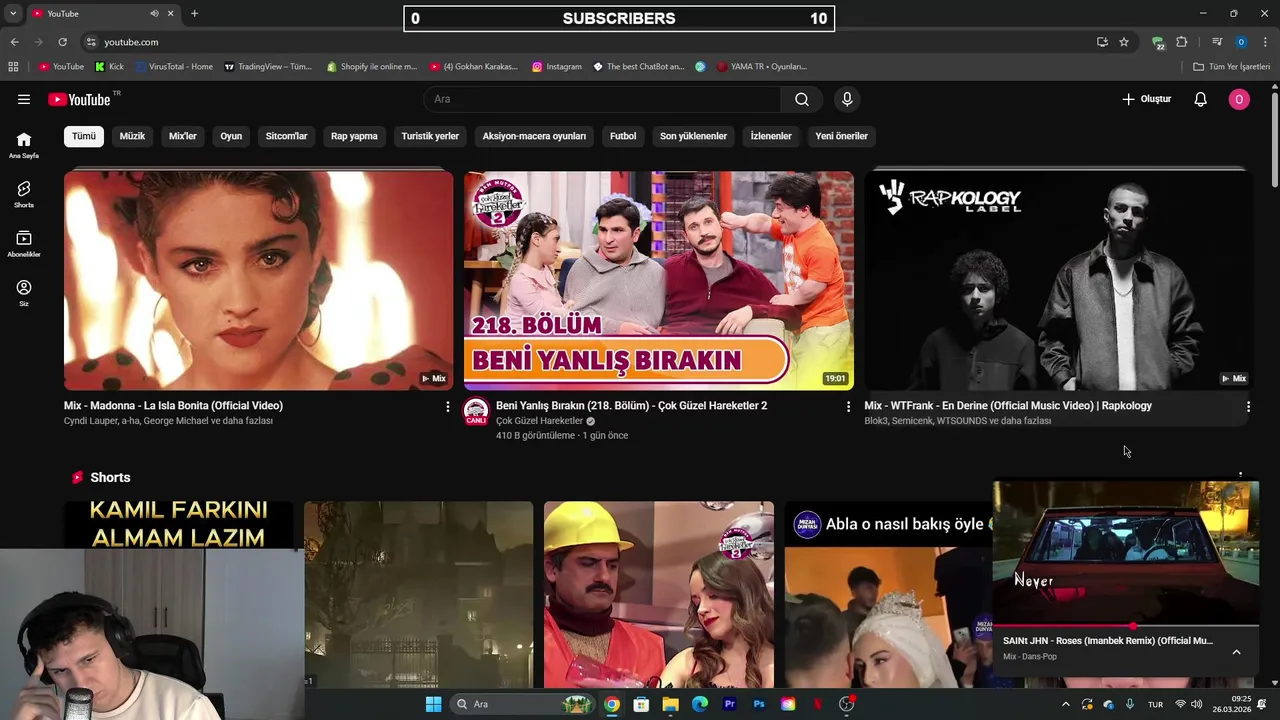1280x720 pixels.
Task: Select the Son yüklenenler chip
Action: pyautogui.click(x=693, y=136)
